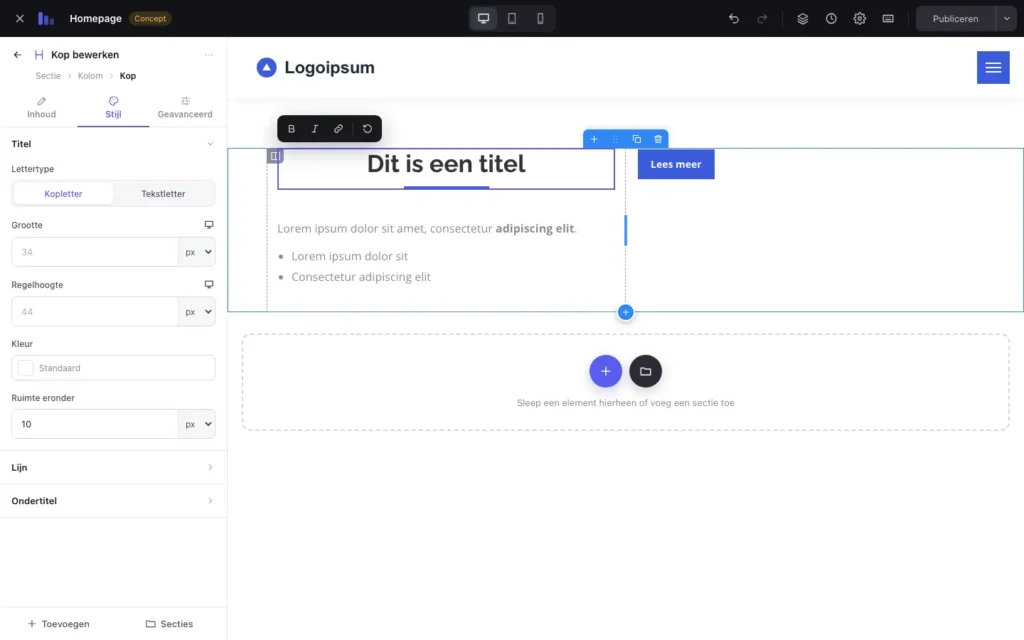
Task: Click the builder logo icon in top bar
Action: [x=46, y=18]
